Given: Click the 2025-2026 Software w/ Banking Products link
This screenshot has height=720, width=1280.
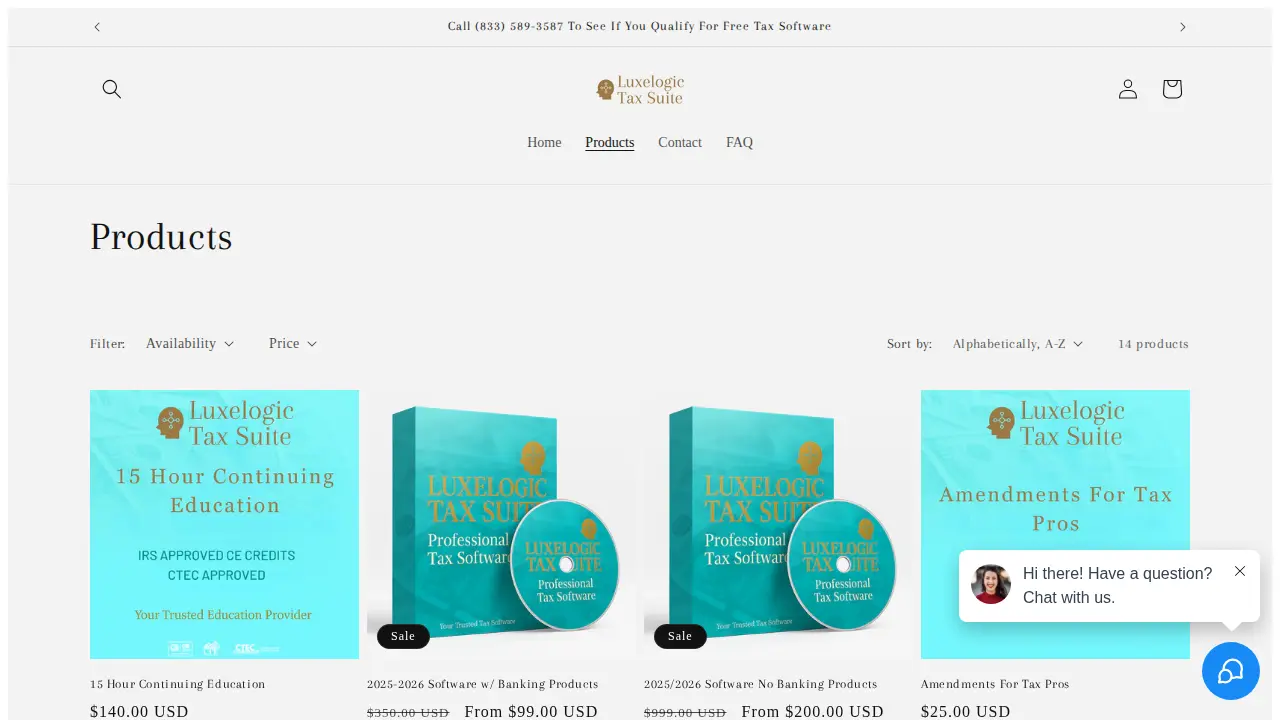Looking at the screenshot, I should [x=483, y=684].
